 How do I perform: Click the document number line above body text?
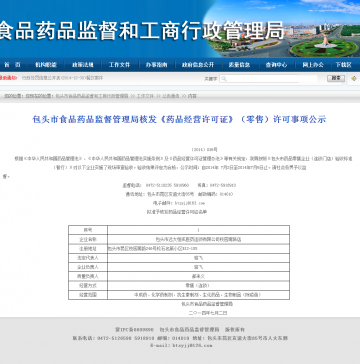(x=204, y=150)
